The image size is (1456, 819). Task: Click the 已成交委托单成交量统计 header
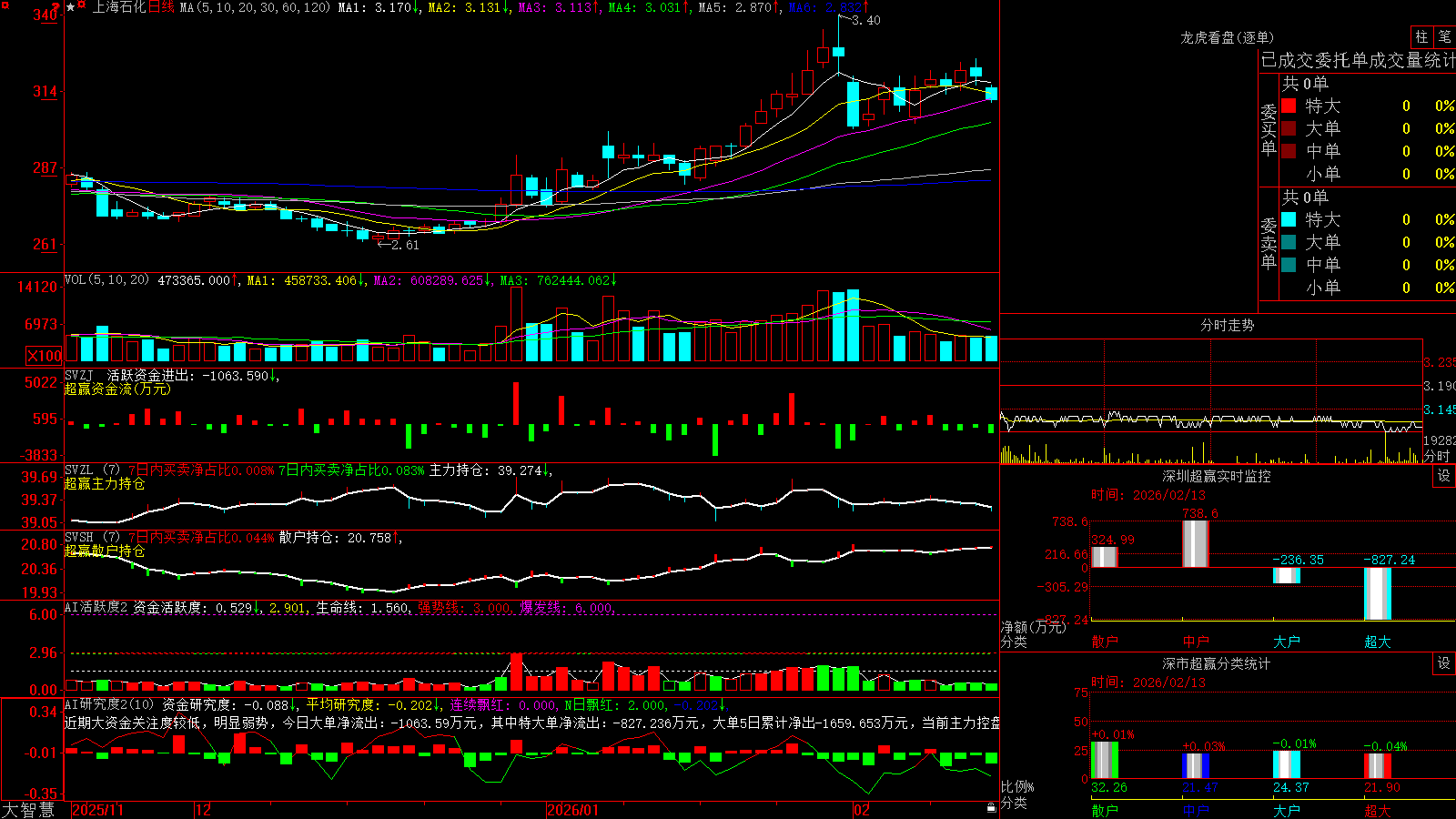pos(1358,60)
